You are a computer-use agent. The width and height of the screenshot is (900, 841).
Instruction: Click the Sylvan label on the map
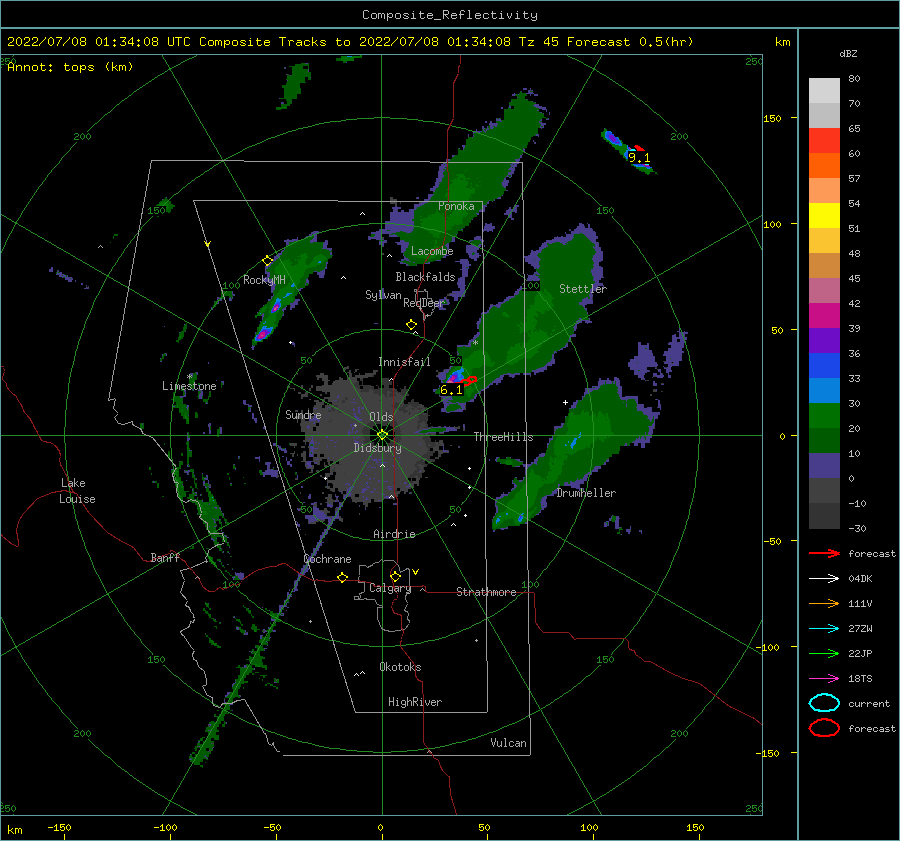click(383, 295)
